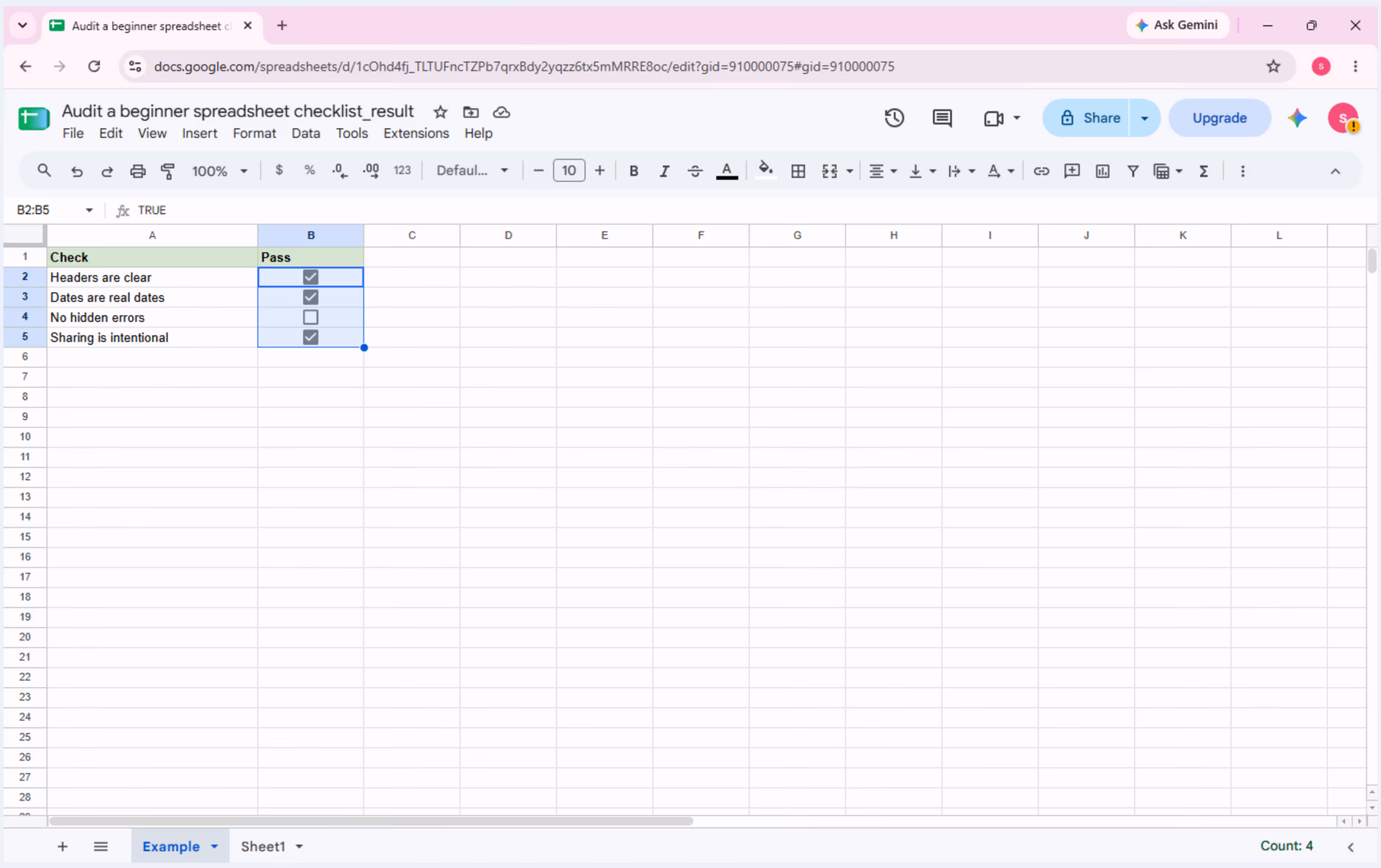The image size is (1381, 868).
Task: Open the Data menu
Action: (x=305, y=133)
